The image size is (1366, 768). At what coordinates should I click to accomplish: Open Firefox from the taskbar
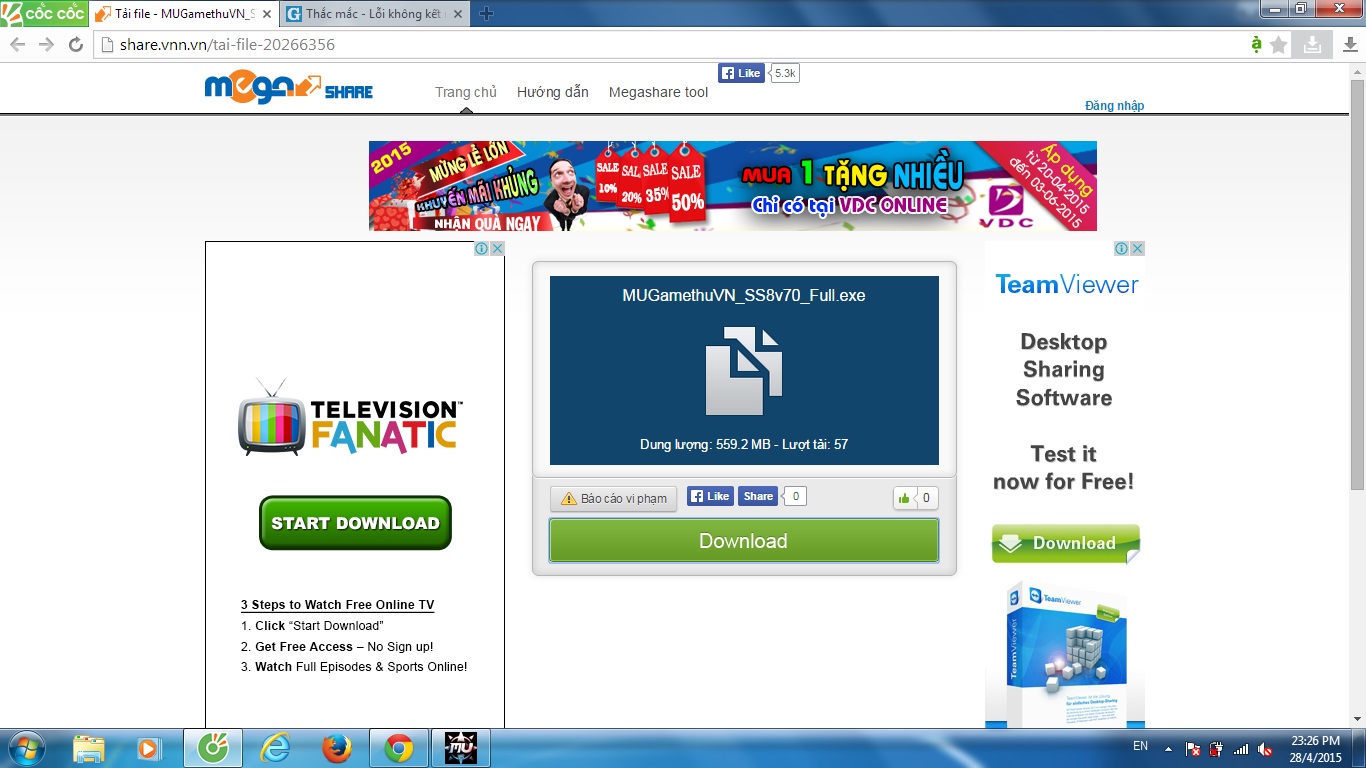coord(337,748)
